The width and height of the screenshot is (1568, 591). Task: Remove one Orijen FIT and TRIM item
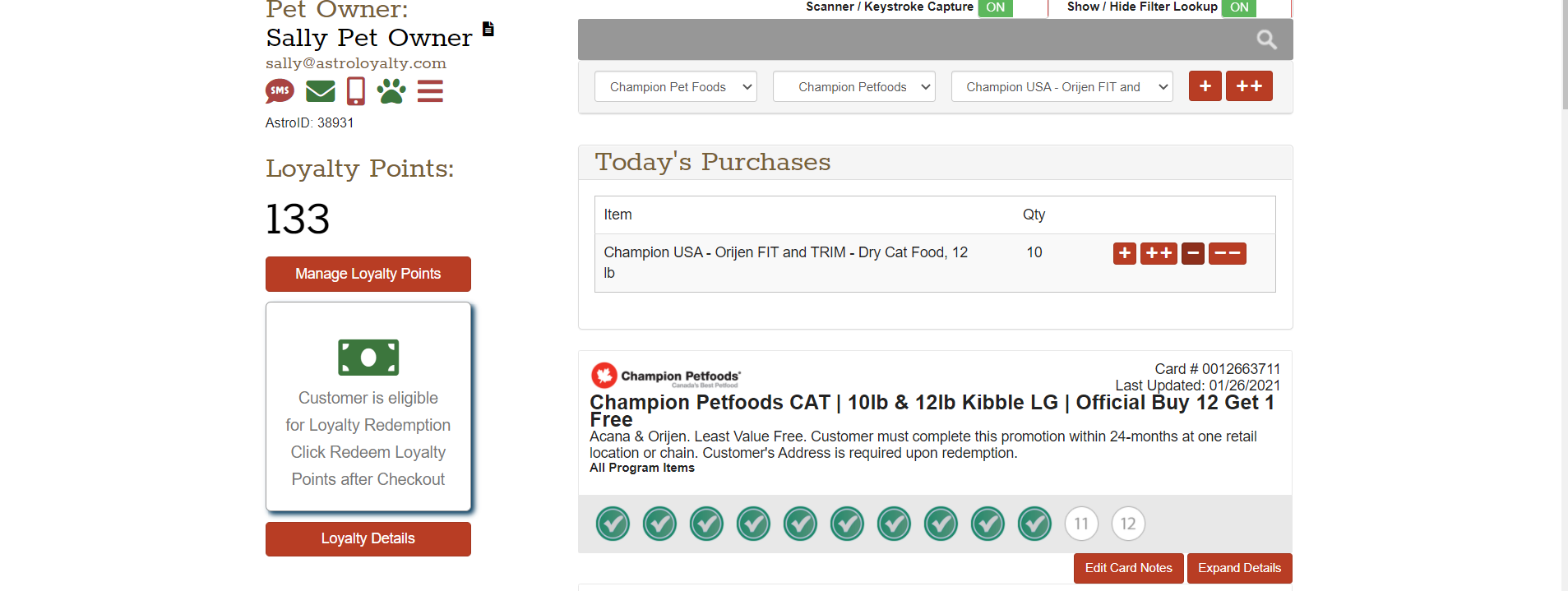[x=1193, y=253]
